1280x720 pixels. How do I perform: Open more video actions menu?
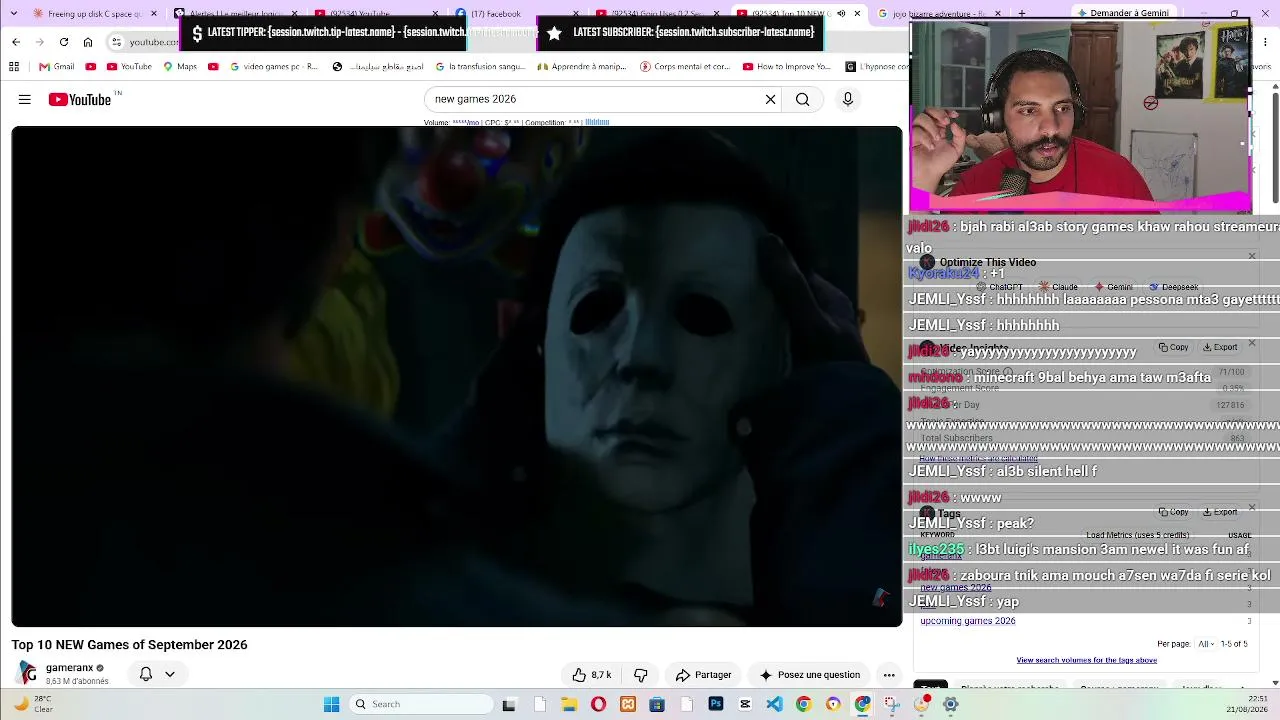pyautogui.click(x=888, y=675)
